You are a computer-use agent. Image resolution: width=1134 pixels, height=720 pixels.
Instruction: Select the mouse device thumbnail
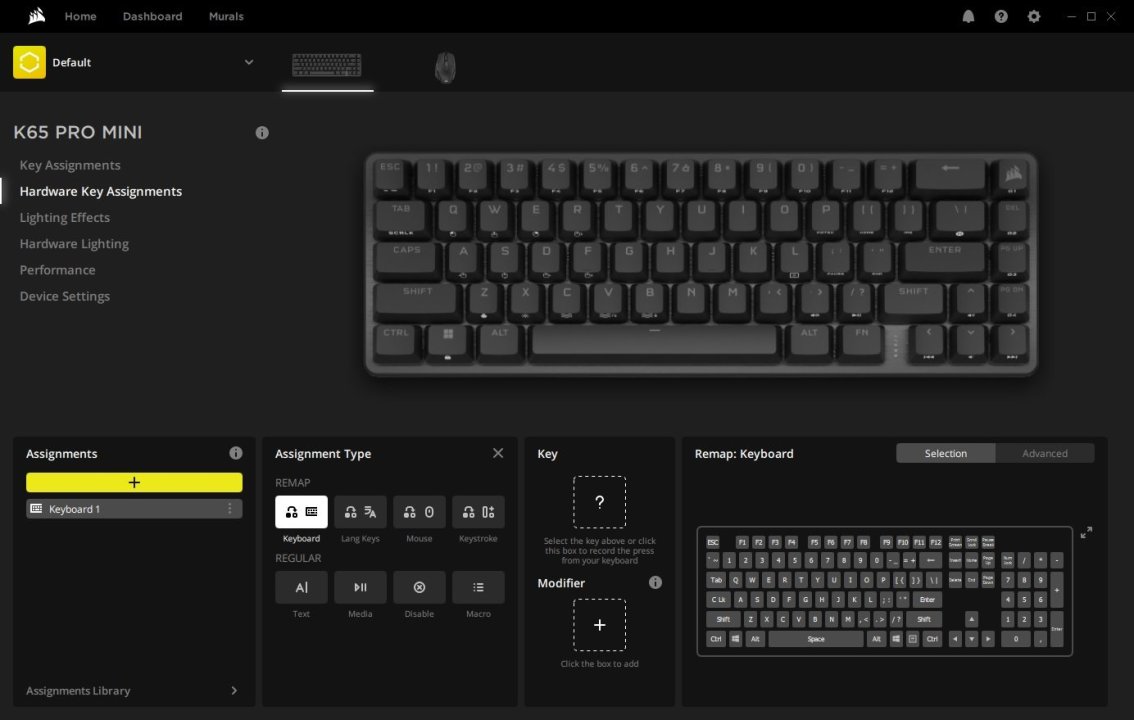pos(445,67)
